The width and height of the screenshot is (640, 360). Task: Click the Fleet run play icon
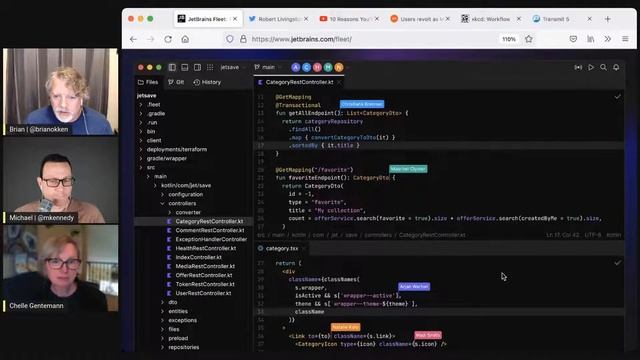pos(591,67)
